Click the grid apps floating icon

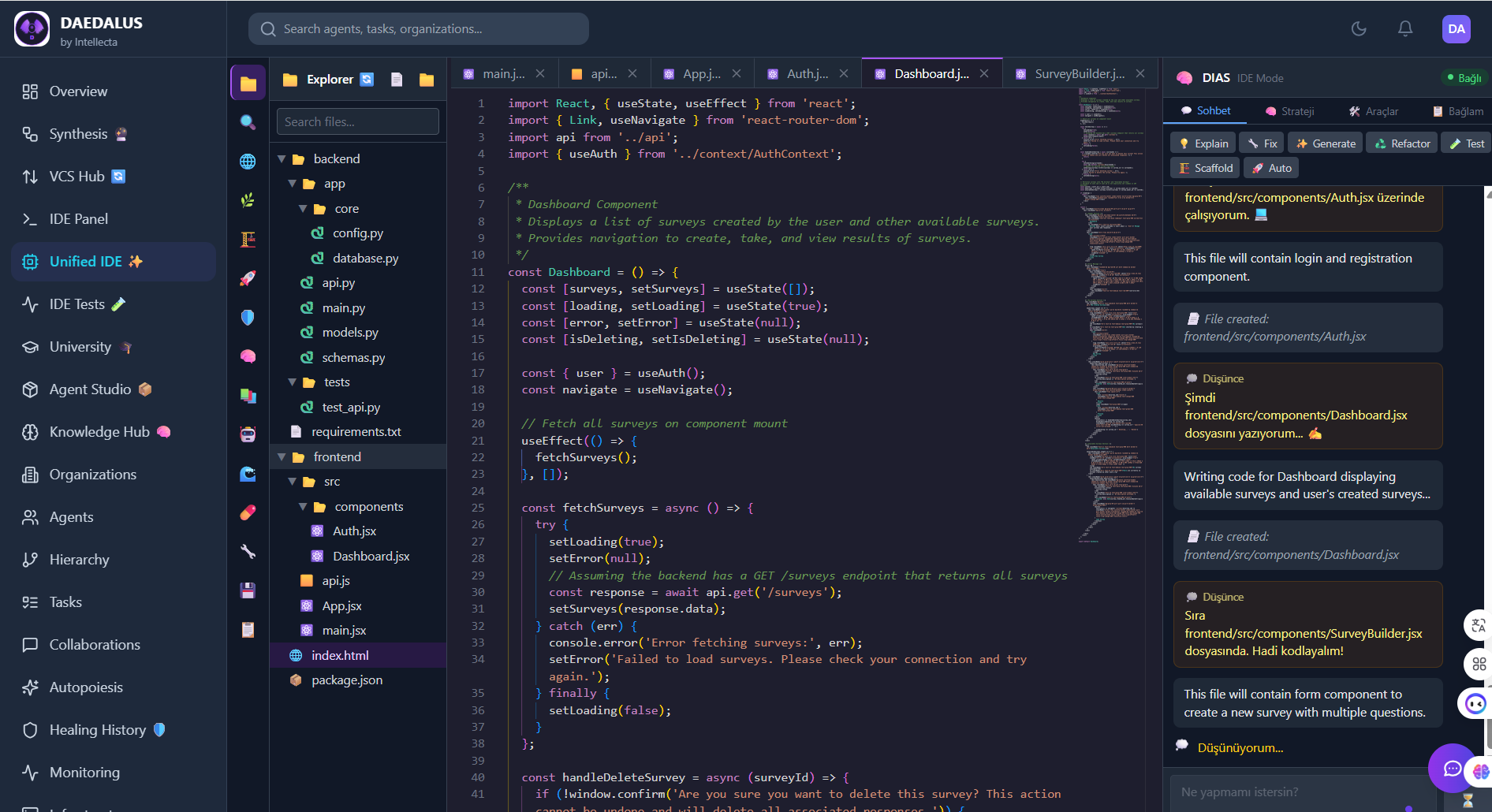click(1478, 664)
